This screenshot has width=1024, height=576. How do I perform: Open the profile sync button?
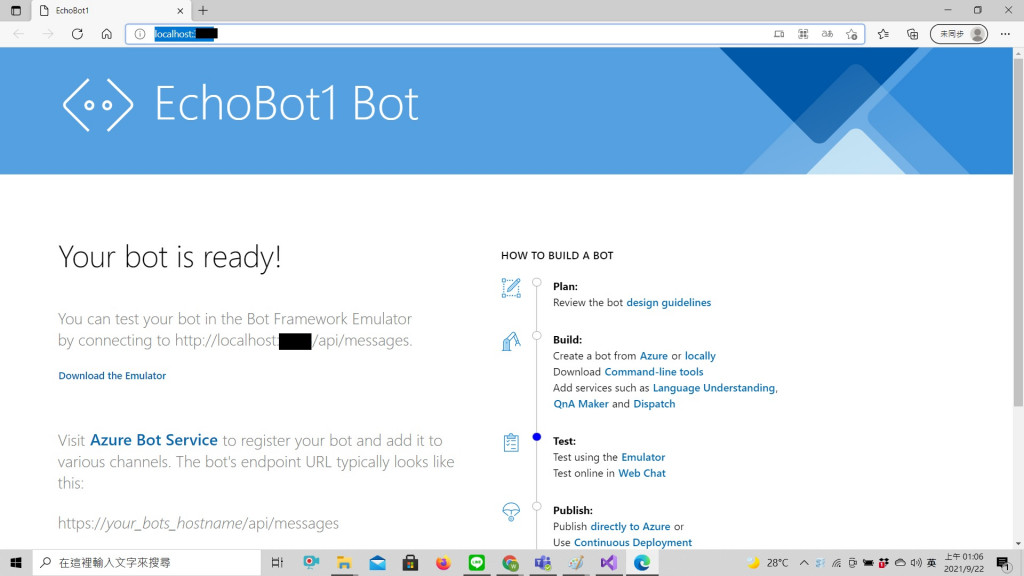tap(959, 34)
